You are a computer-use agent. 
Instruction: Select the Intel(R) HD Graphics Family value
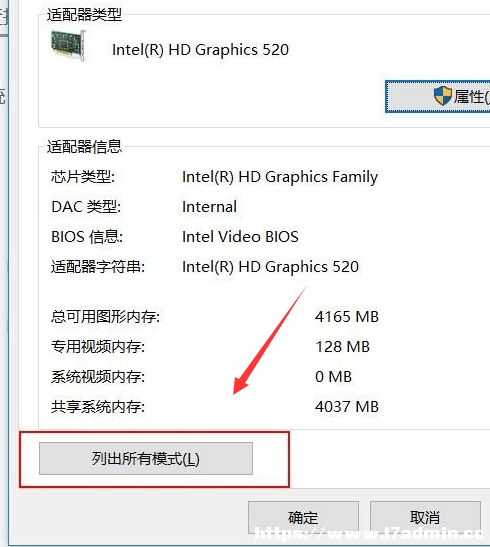point(280,177)
